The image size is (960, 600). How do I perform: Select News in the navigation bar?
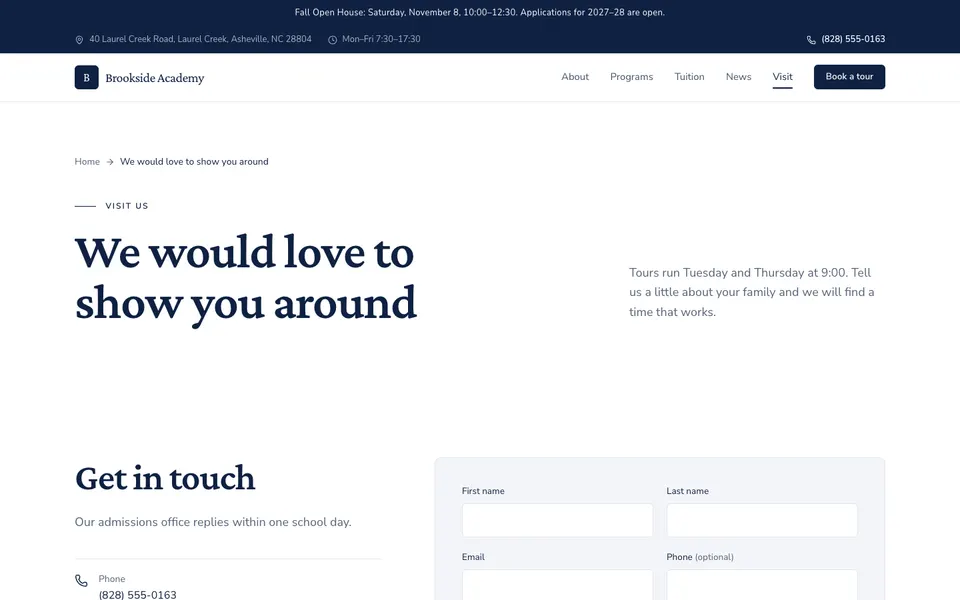738,77
